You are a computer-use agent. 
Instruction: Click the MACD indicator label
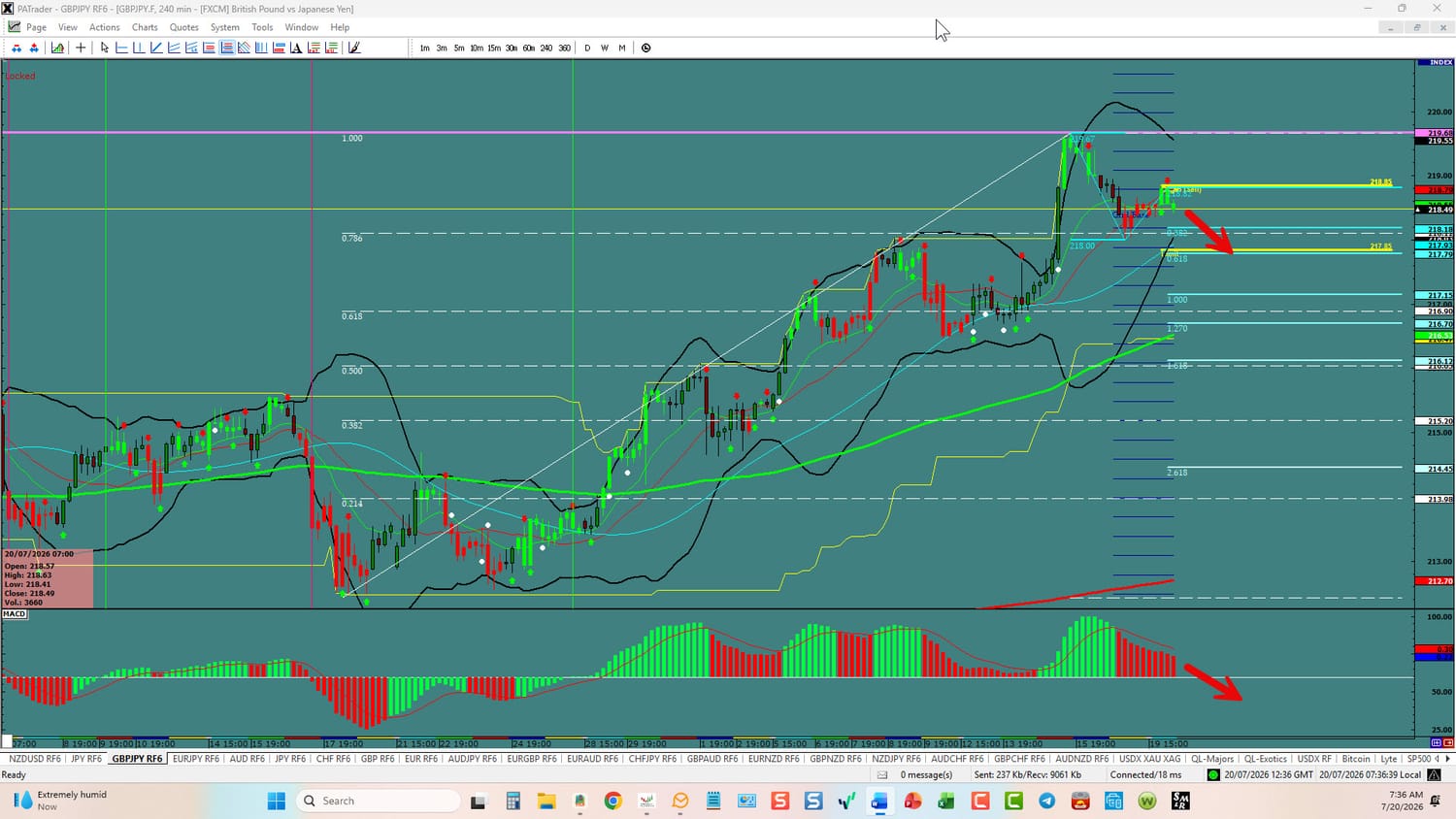click(15, 614)
